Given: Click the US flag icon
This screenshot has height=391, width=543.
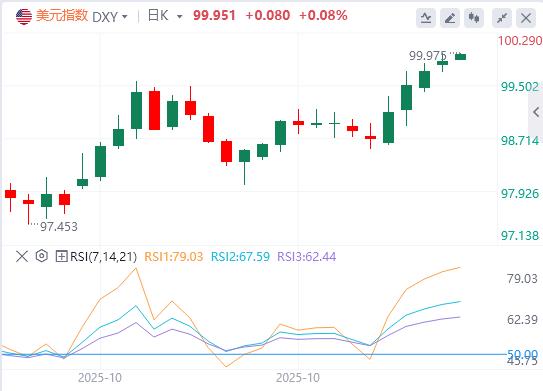Looking at the screenshot, I should pyautogui.click(x=24, y=16).
